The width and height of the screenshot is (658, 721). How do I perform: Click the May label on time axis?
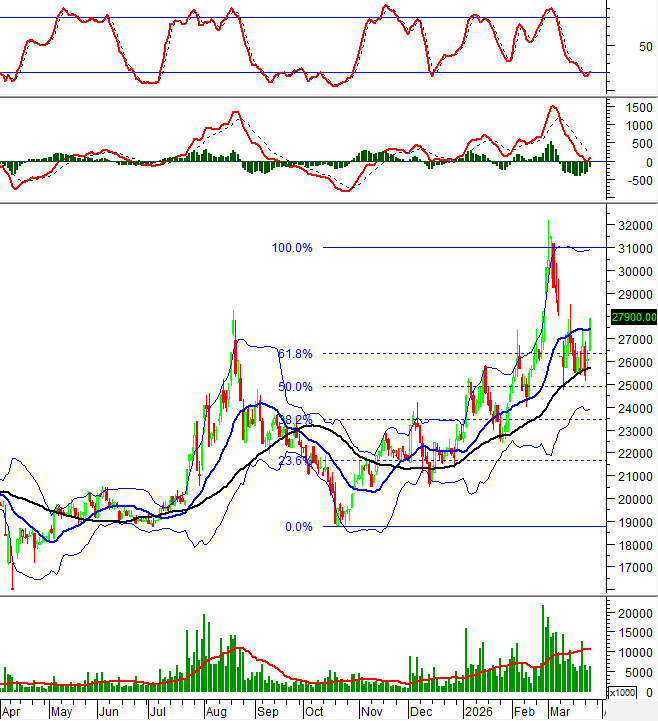61,713
